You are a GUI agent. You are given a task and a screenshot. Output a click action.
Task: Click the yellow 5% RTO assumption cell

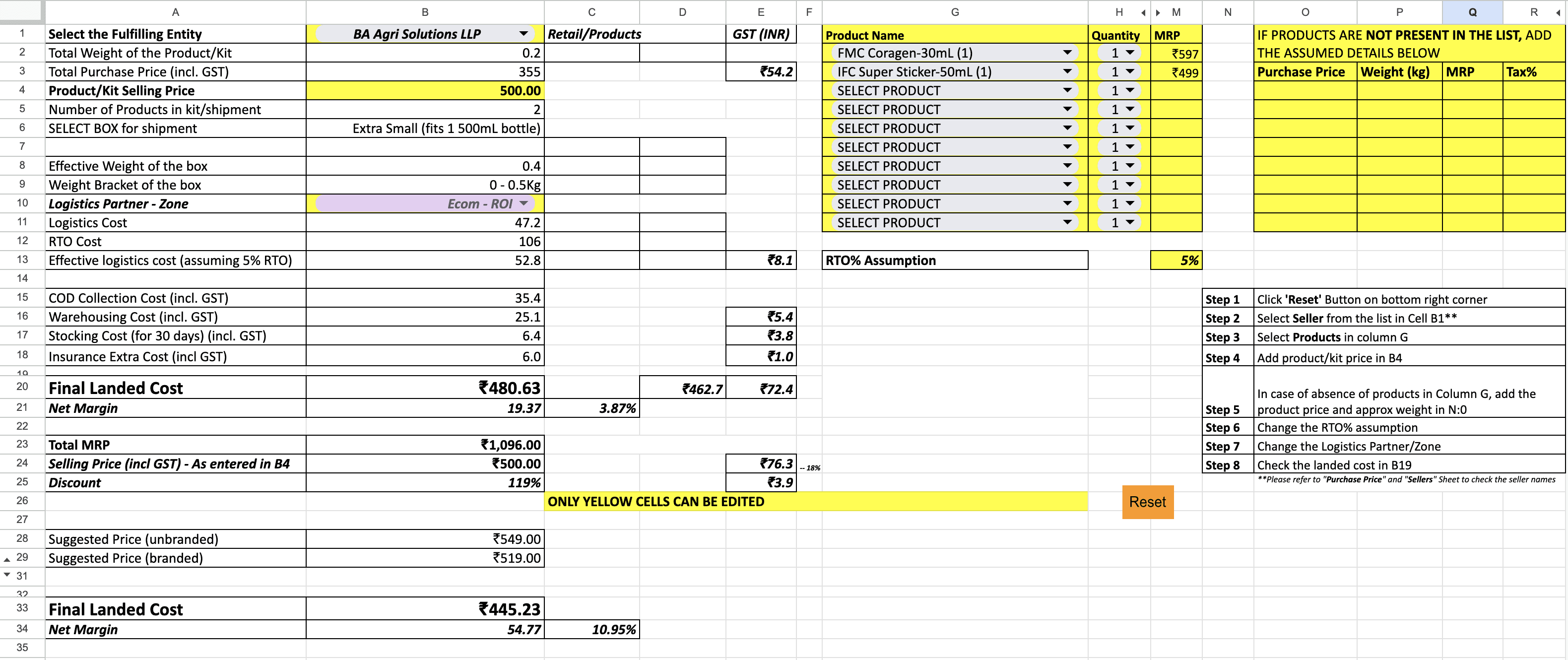tap(1176, 261)
